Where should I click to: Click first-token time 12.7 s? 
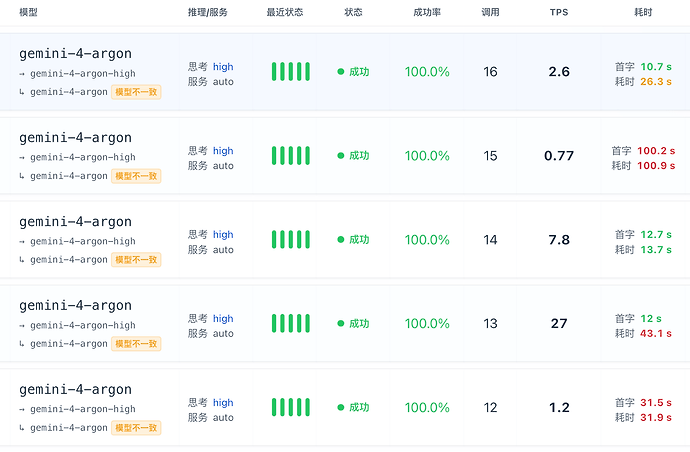click(656, 235)
